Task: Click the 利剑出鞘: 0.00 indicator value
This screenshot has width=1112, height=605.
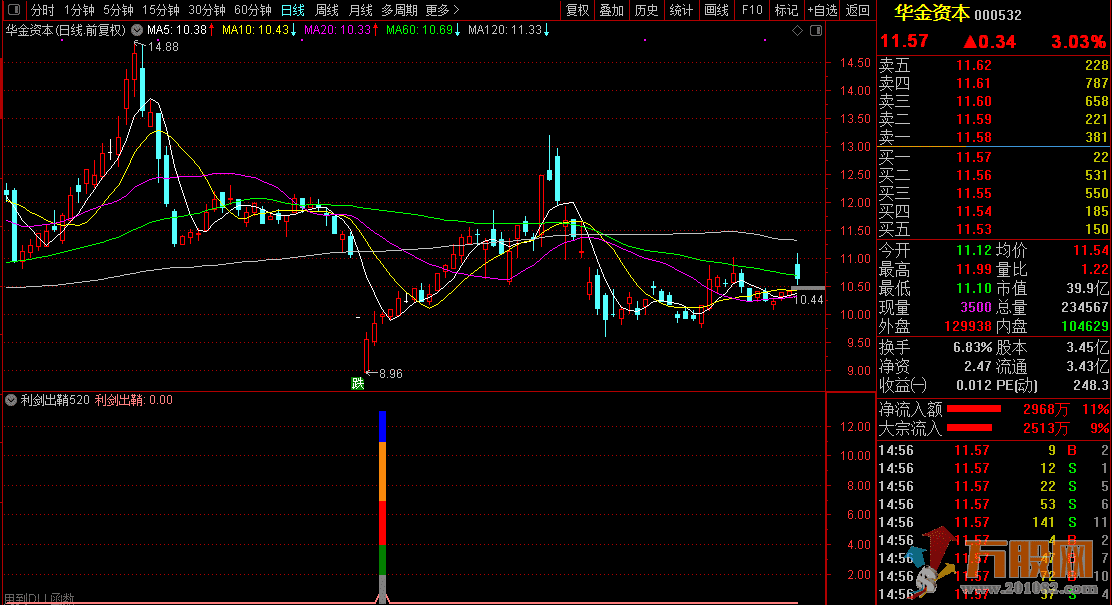Action: point(134,400)
